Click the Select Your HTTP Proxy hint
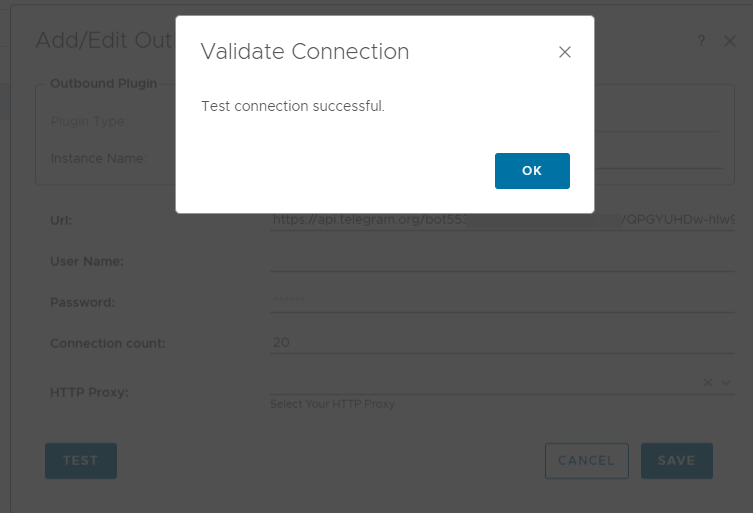Viewport: 753px width, 513px height. point(332,404)
